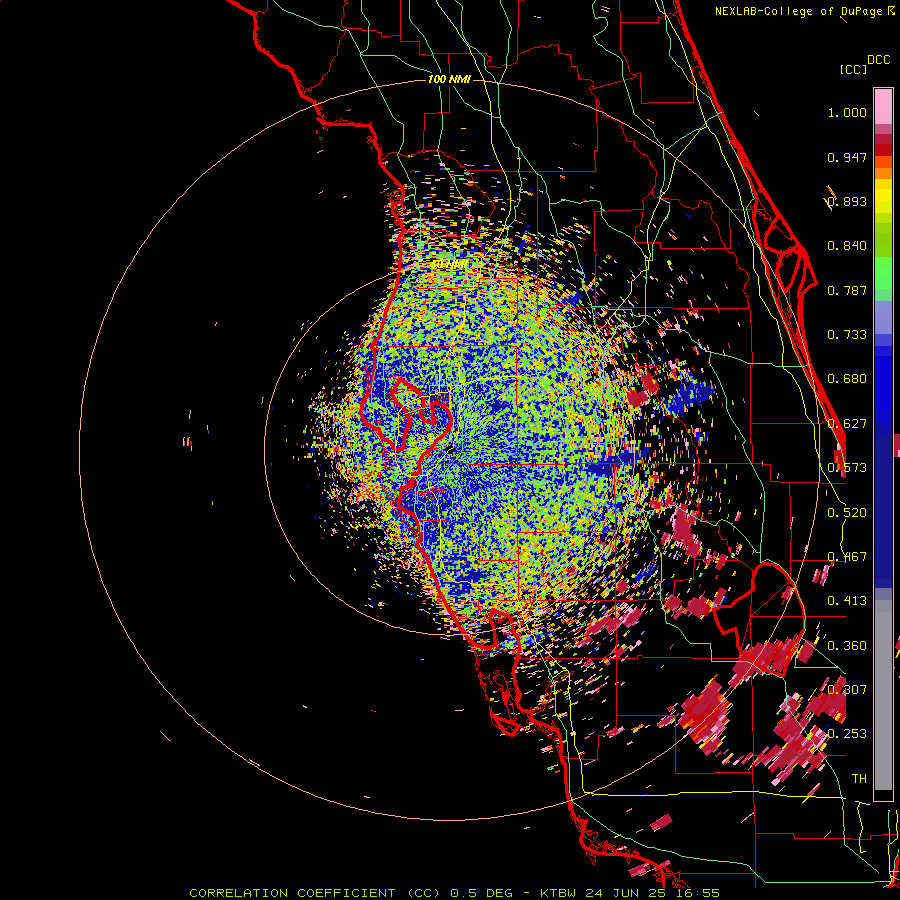
Task: Click the NEXLAB-College of DuPage title text
Action: pos(798,11)
